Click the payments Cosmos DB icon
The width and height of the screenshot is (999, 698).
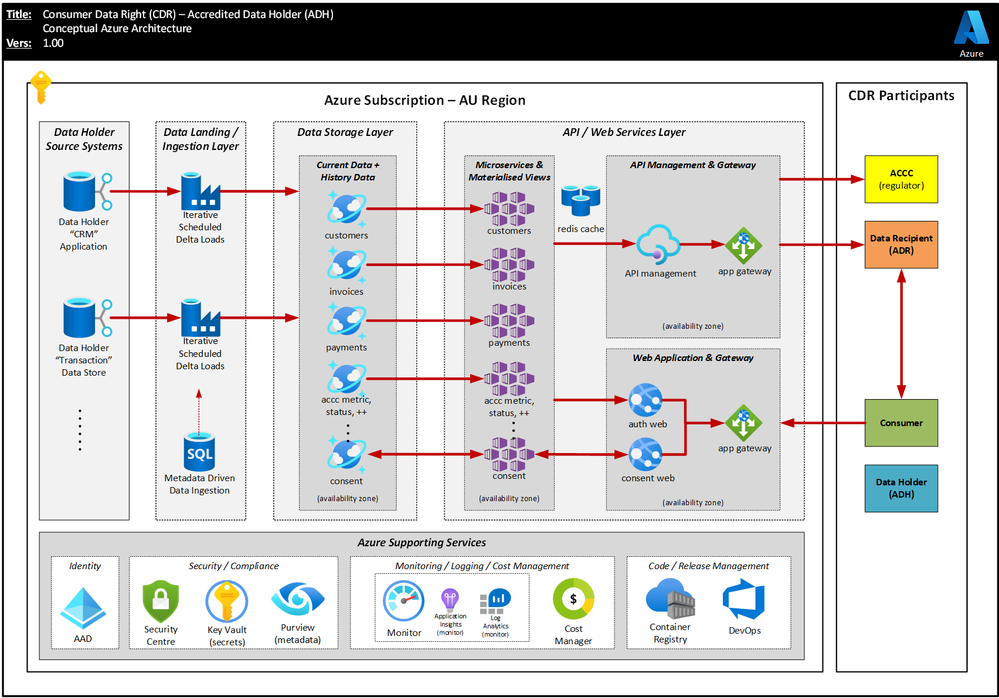(347, 321)
